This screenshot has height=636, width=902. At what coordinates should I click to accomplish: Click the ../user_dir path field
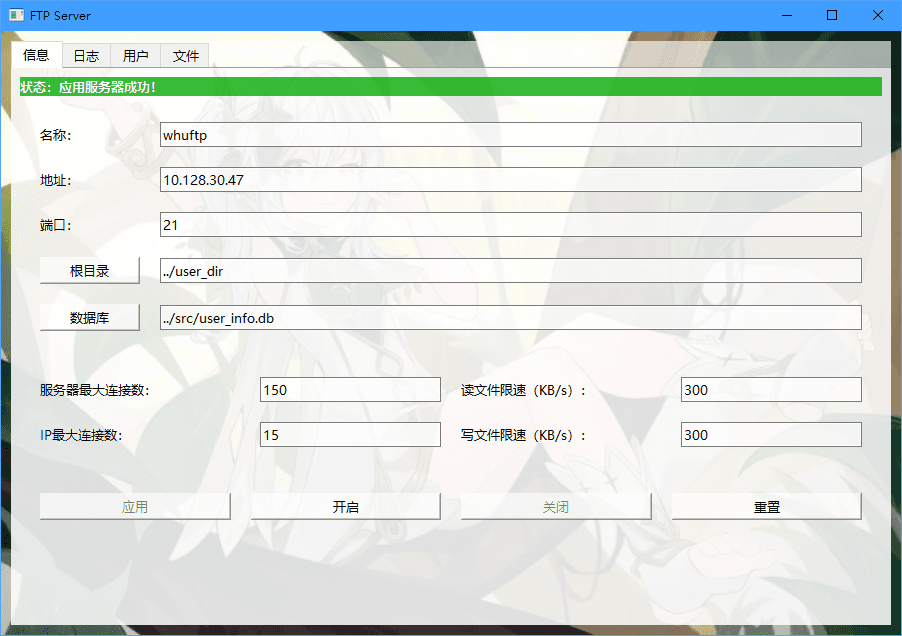(510, 270)
